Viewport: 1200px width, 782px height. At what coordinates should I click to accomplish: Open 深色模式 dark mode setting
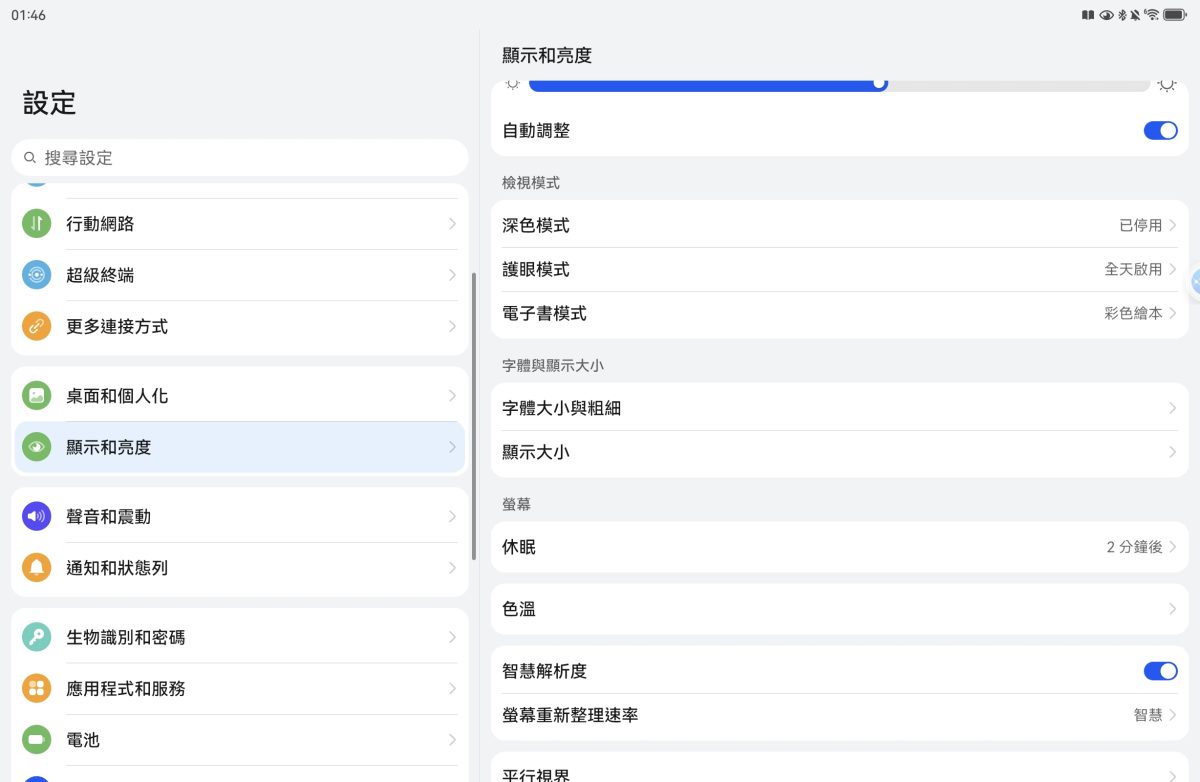[839, 226]
